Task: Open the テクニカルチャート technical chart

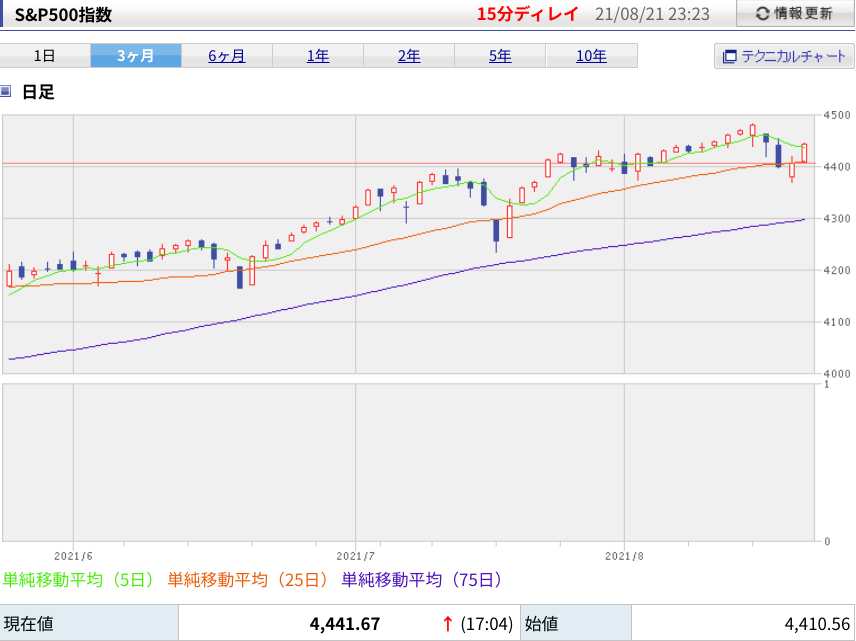Action: coord(784,56)
